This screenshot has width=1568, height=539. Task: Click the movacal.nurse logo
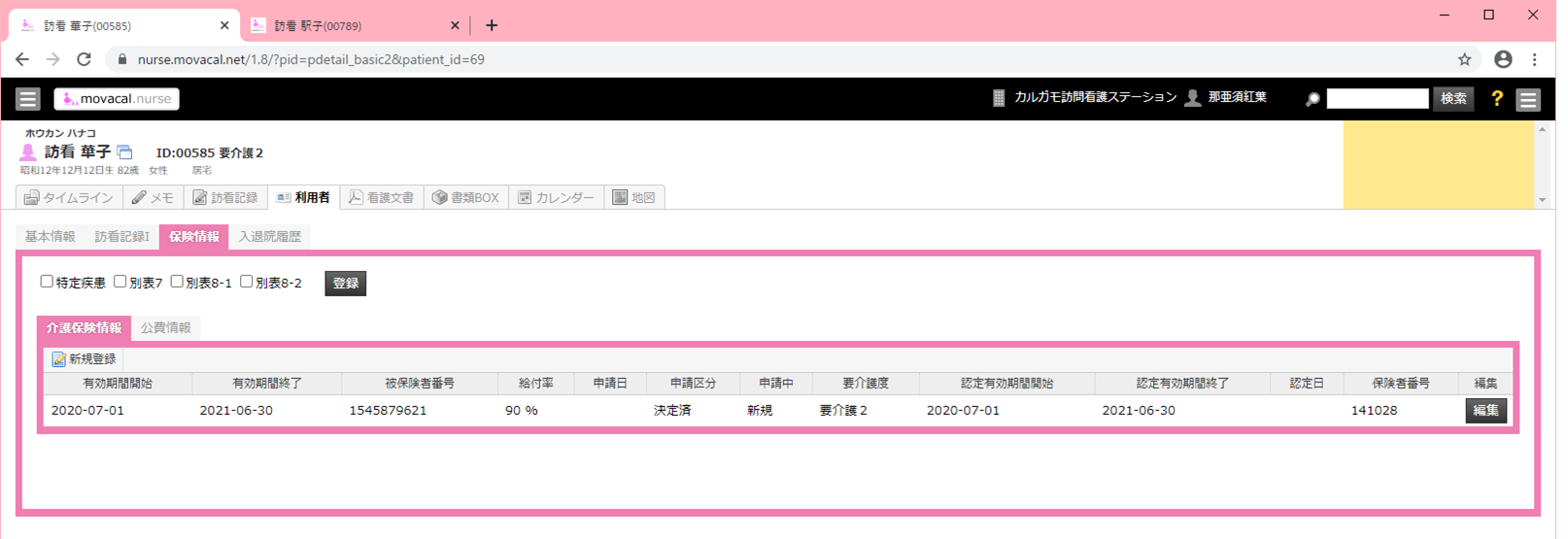117,99
